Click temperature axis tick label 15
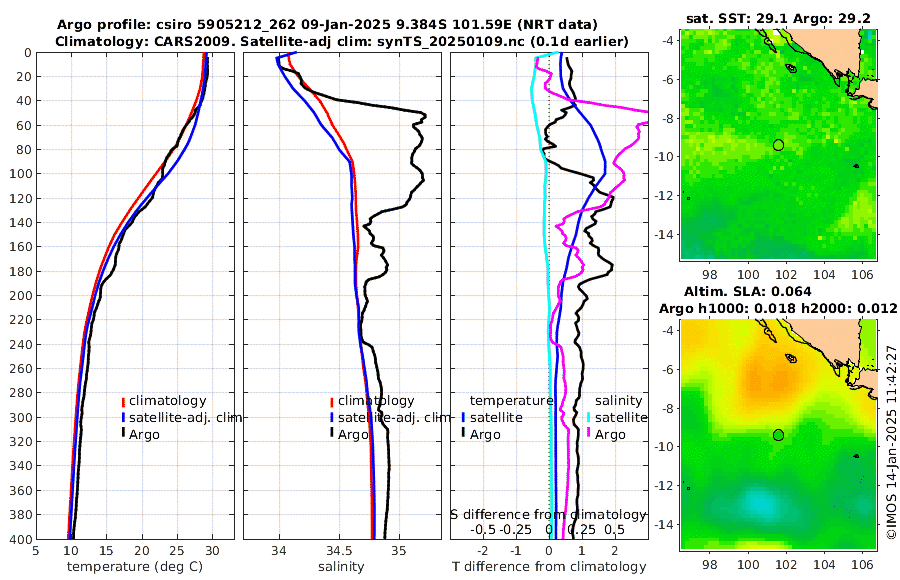 [x=106, y=550]
